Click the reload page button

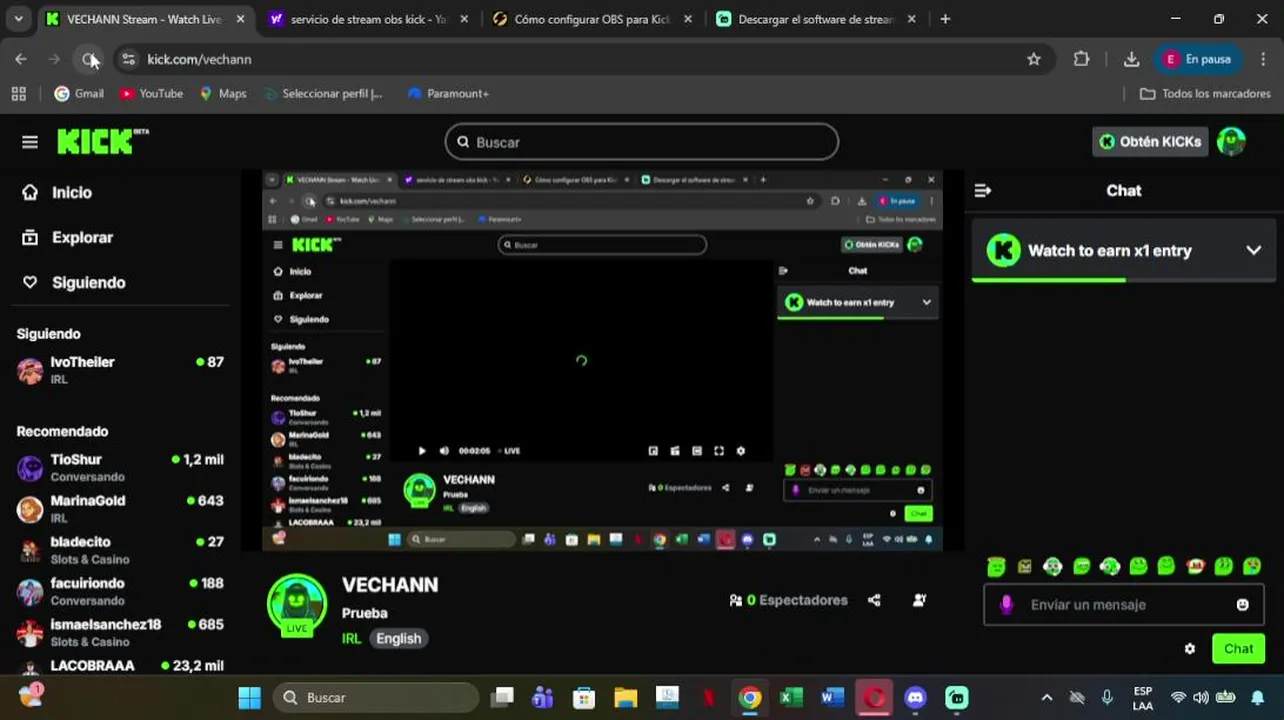coord(89,59)
